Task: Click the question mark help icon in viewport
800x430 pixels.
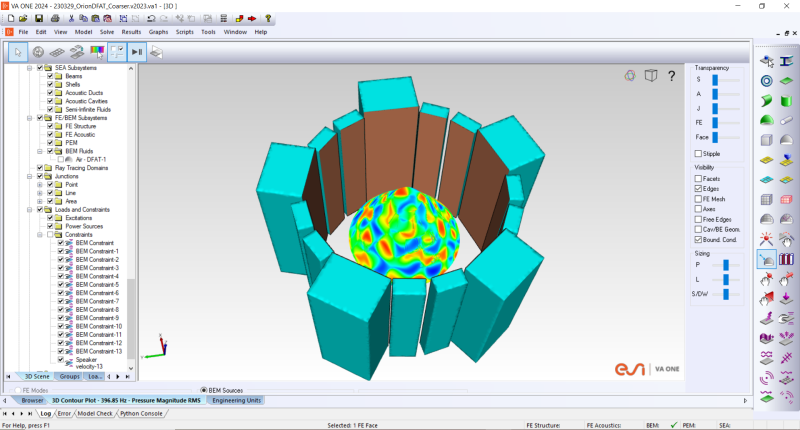Action: point(672,75)
